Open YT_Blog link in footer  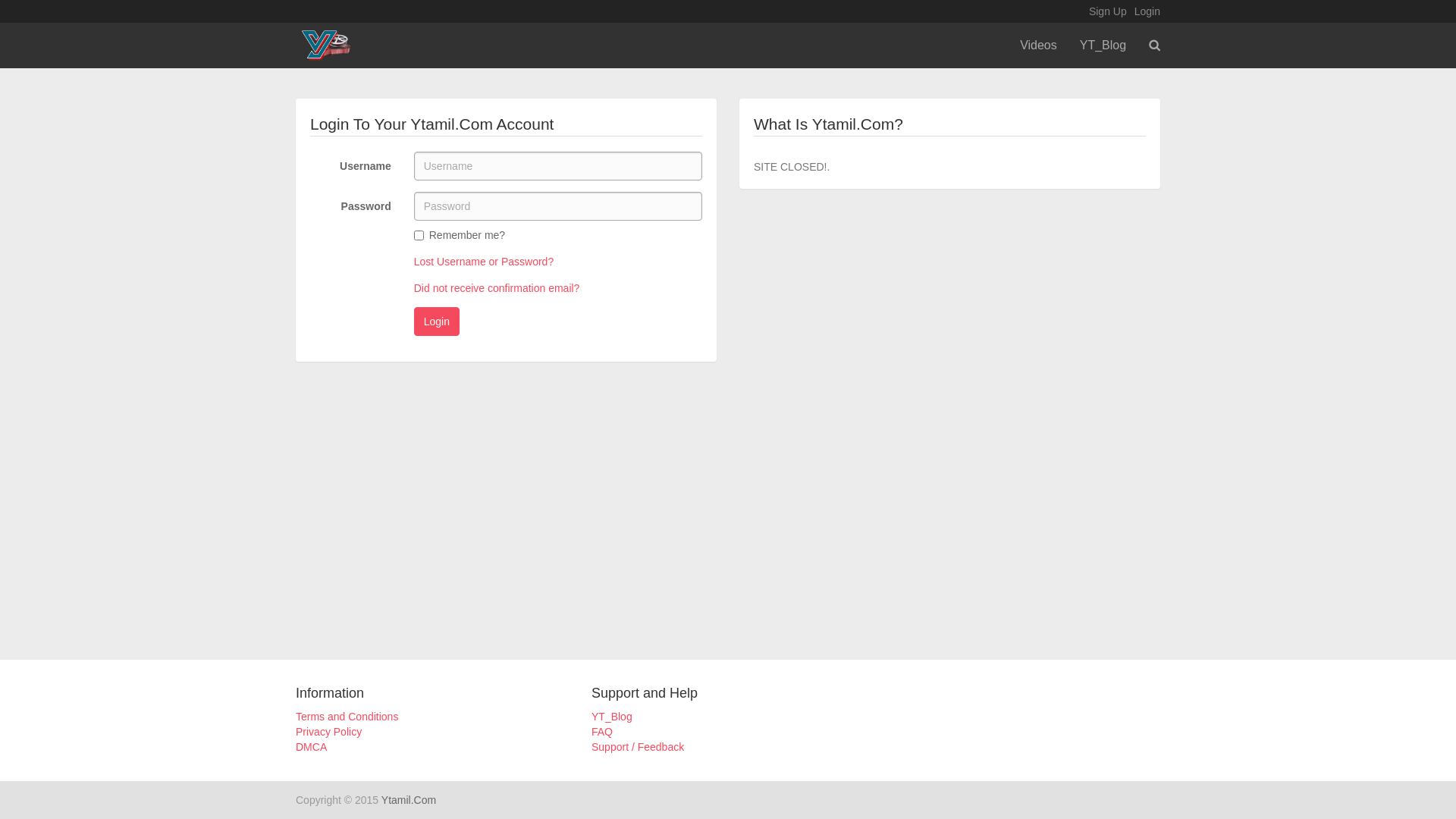[611, 717]
